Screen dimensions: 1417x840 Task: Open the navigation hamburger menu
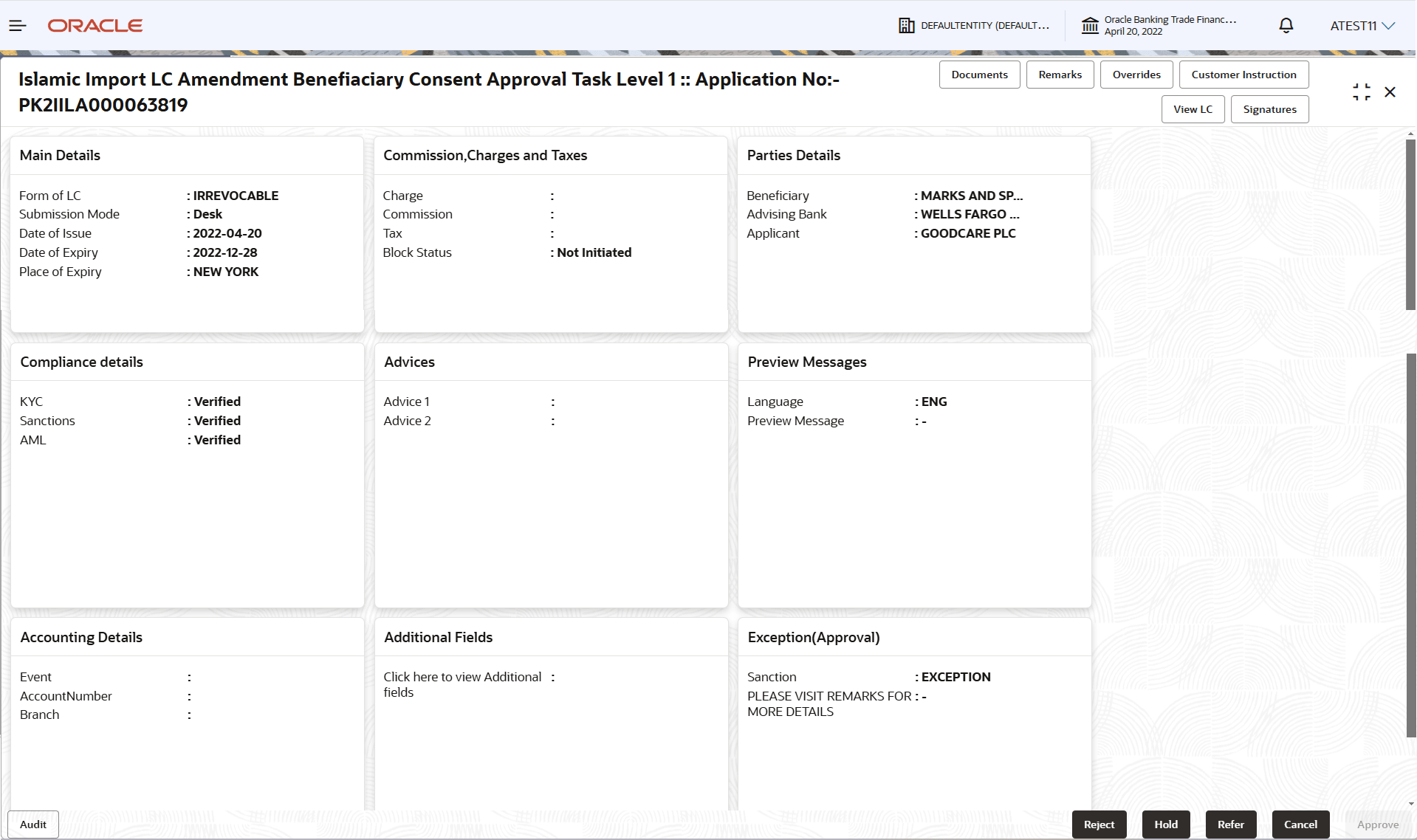(17, 25)
